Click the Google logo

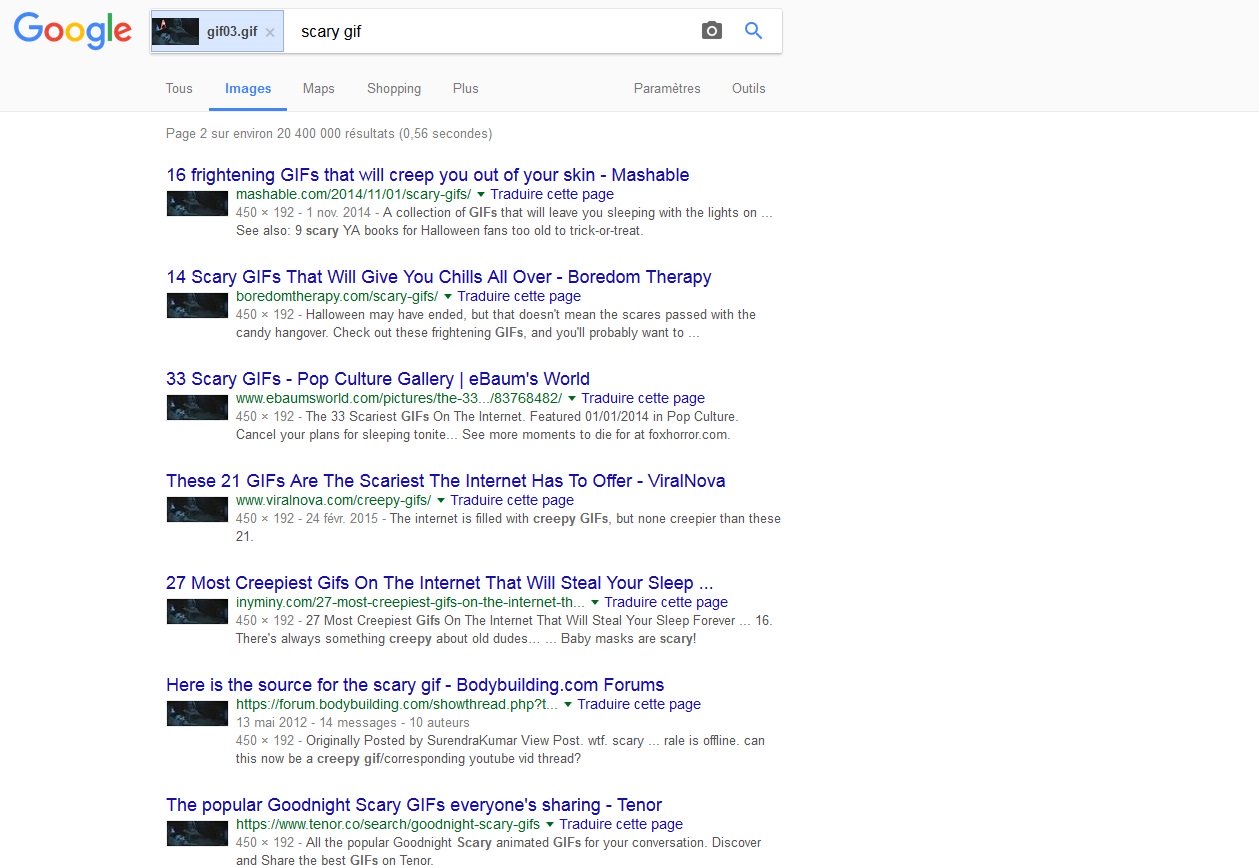pos(72,31)
